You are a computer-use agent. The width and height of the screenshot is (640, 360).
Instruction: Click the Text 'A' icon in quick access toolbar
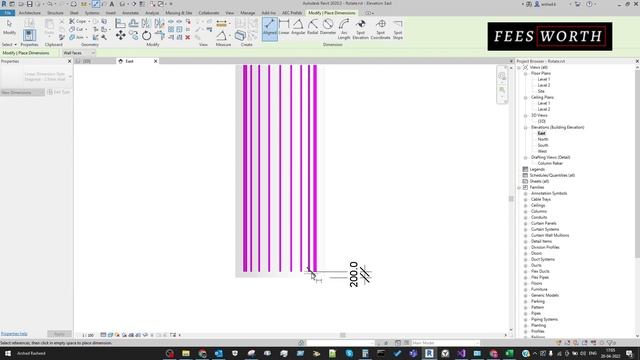111,4
